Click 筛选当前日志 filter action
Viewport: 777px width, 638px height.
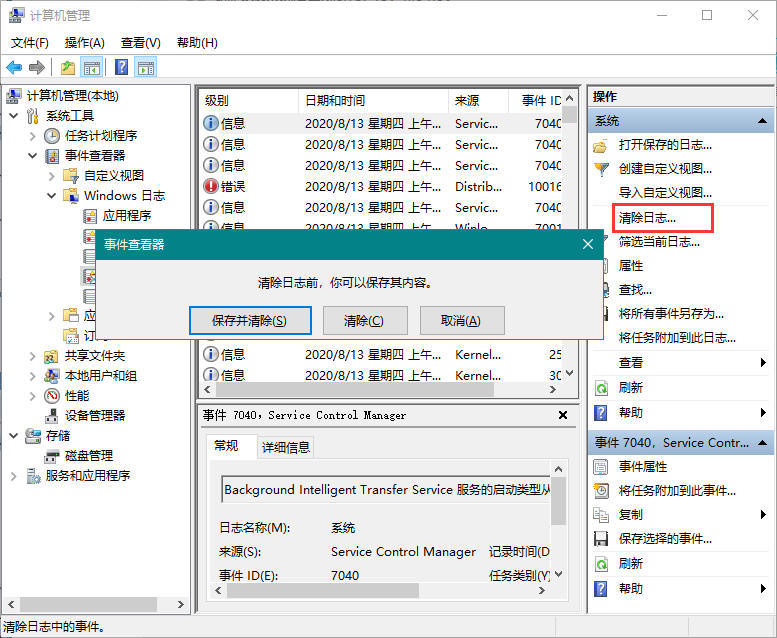point(658,241)
